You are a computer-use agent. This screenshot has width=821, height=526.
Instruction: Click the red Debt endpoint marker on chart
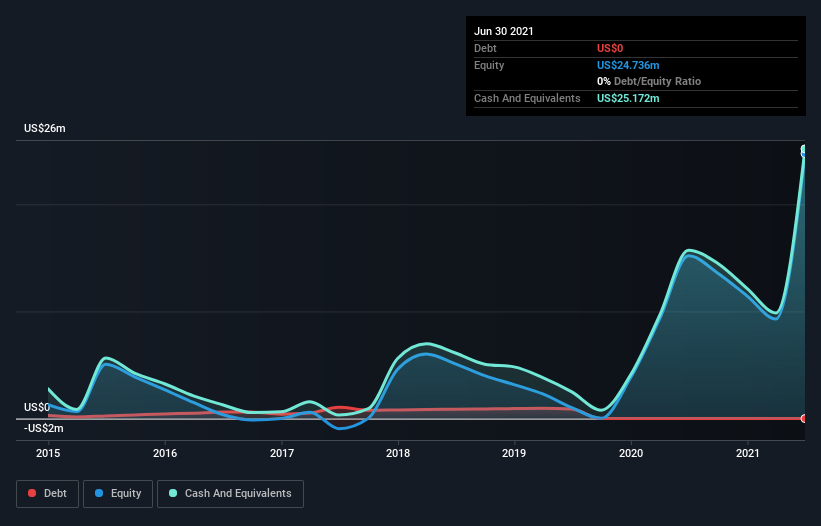[804, 418]
